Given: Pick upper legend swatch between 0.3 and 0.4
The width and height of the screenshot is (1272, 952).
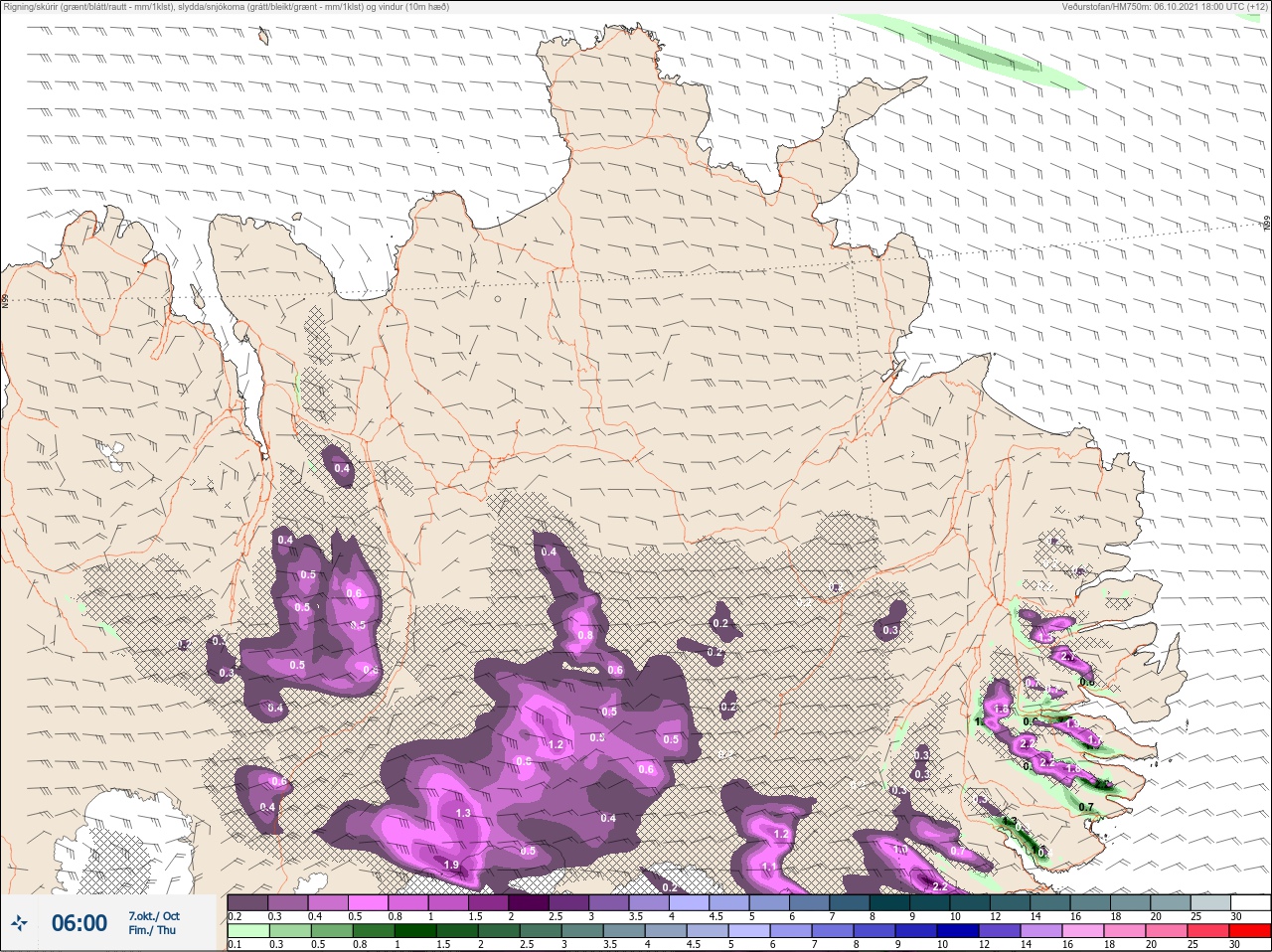Looking at the screenshot, I should click(288, 902).
